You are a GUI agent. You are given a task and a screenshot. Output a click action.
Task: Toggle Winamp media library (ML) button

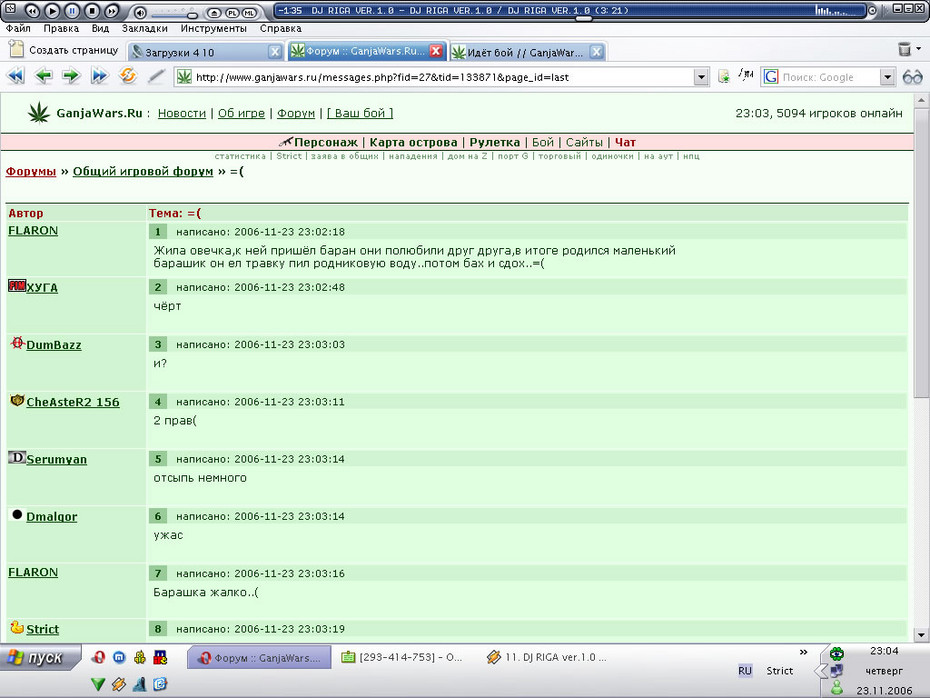click(x=249, y=12)
